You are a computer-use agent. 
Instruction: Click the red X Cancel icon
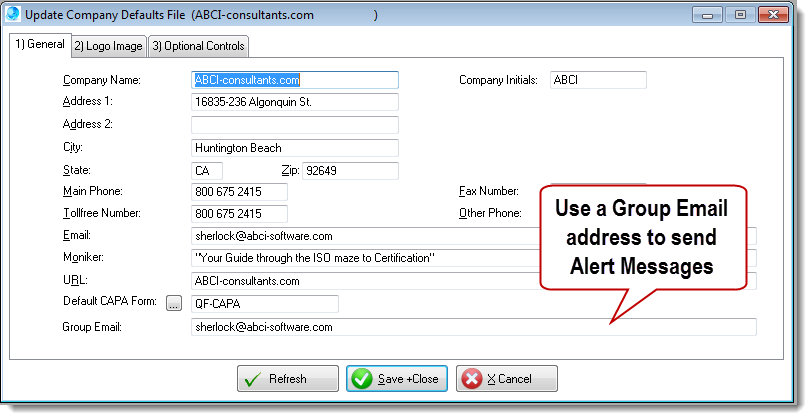click(471, 380)
